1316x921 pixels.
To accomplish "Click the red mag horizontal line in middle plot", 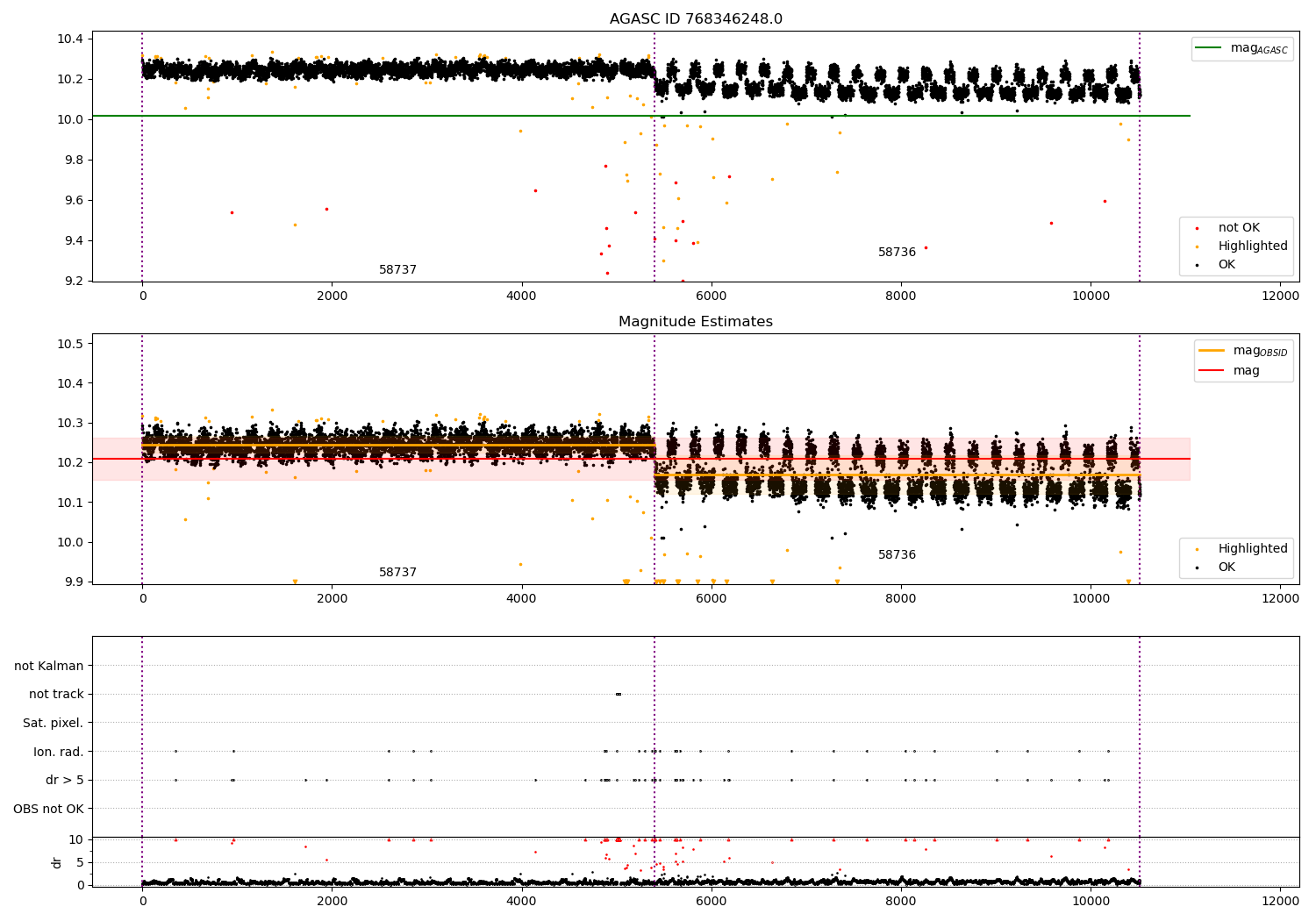I will pyautogui.click(x=640, y=459).
